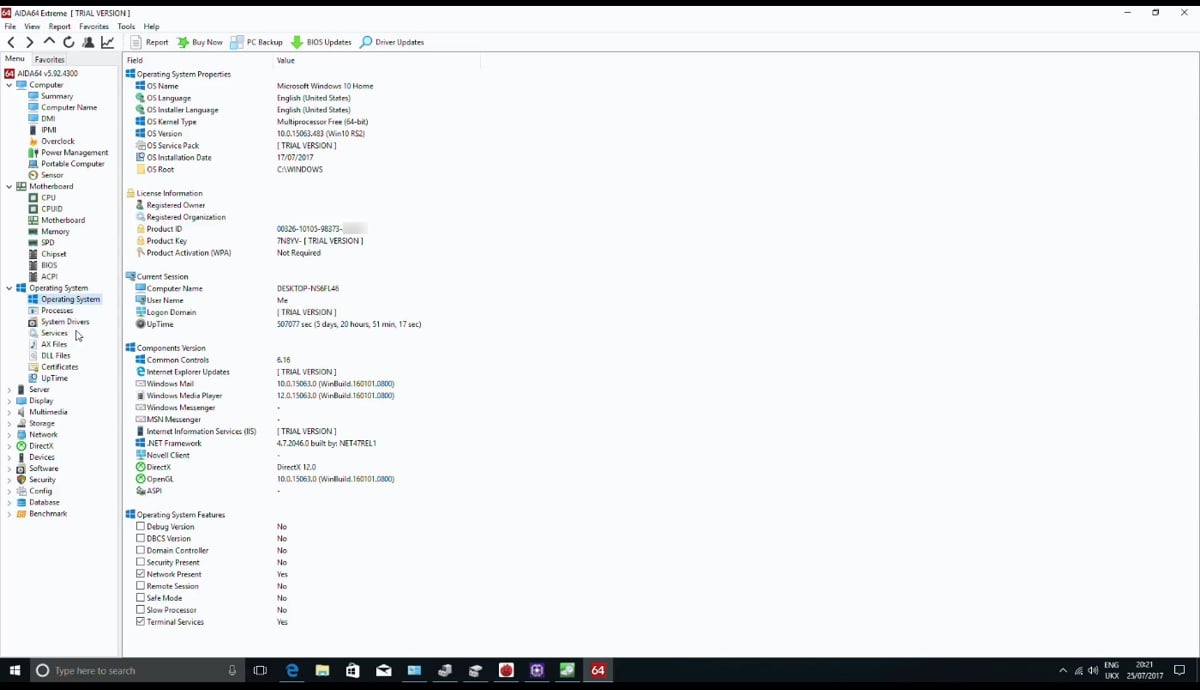Click the Refresh toolbar icon
Image resolution: width=1200 pixels, height=690 pixels.
pyautogui.click(x=69, y=42)
